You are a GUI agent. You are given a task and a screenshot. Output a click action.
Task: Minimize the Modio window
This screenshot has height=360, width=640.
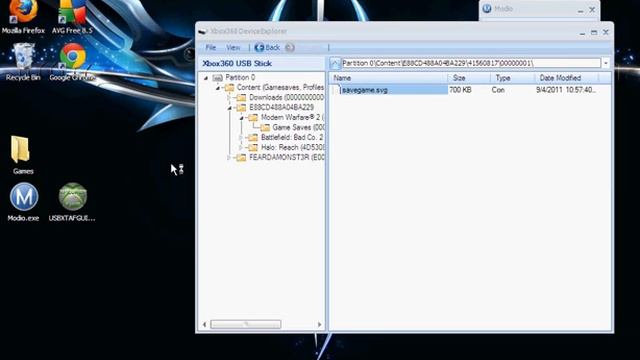tap(580, 10)
